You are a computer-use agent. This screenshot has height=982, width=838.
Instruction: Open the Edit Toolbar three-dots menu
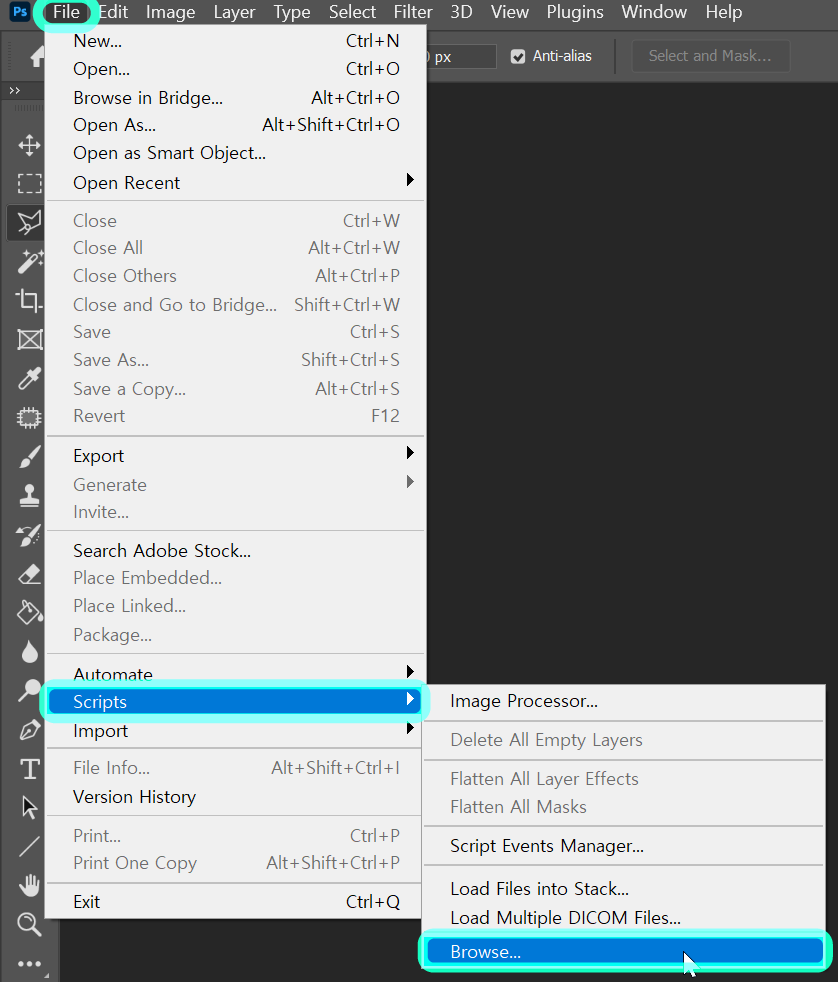[29, 963]
